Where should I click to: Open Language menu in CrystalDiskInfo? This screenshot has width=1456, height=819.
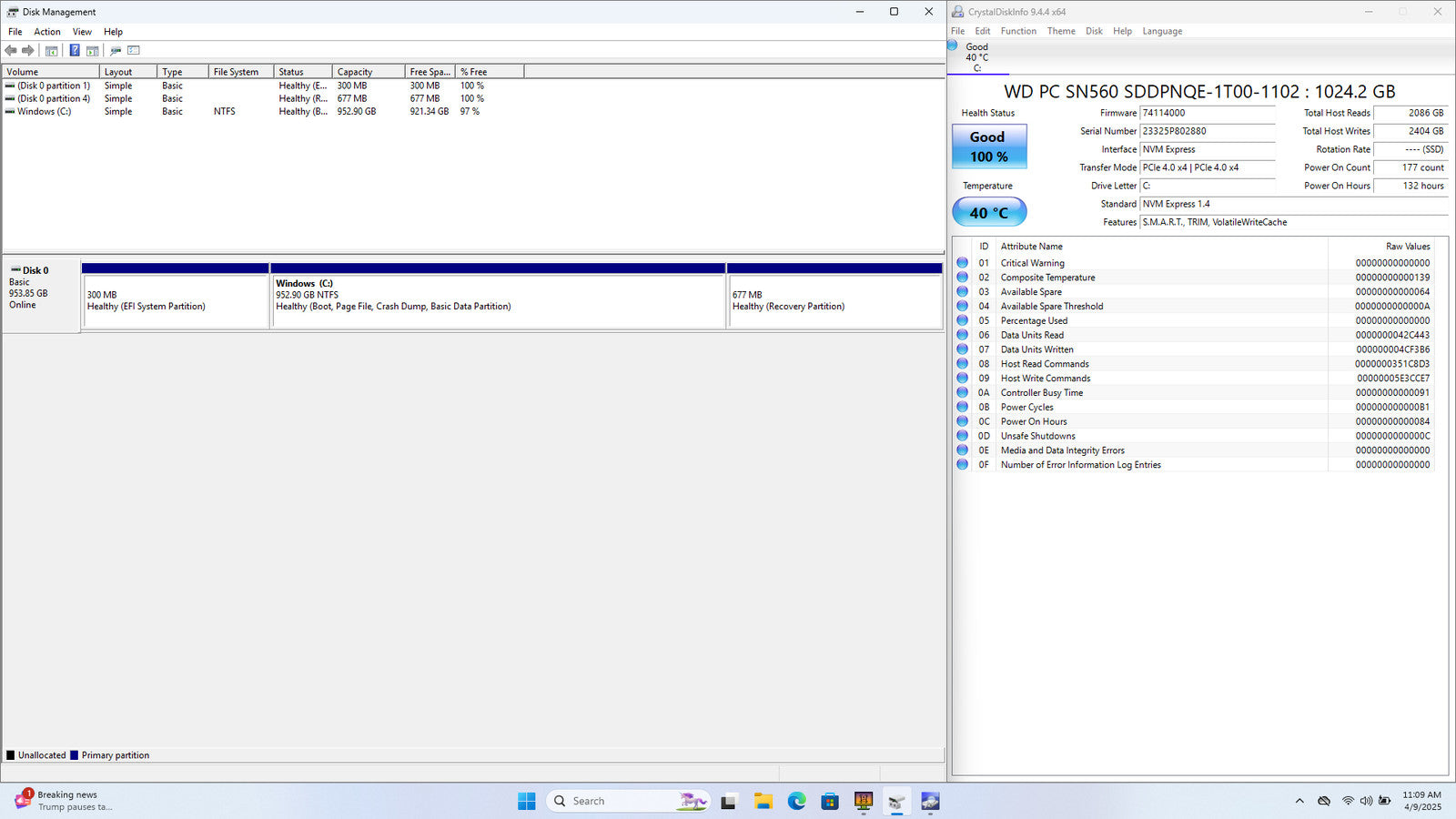1162,31
